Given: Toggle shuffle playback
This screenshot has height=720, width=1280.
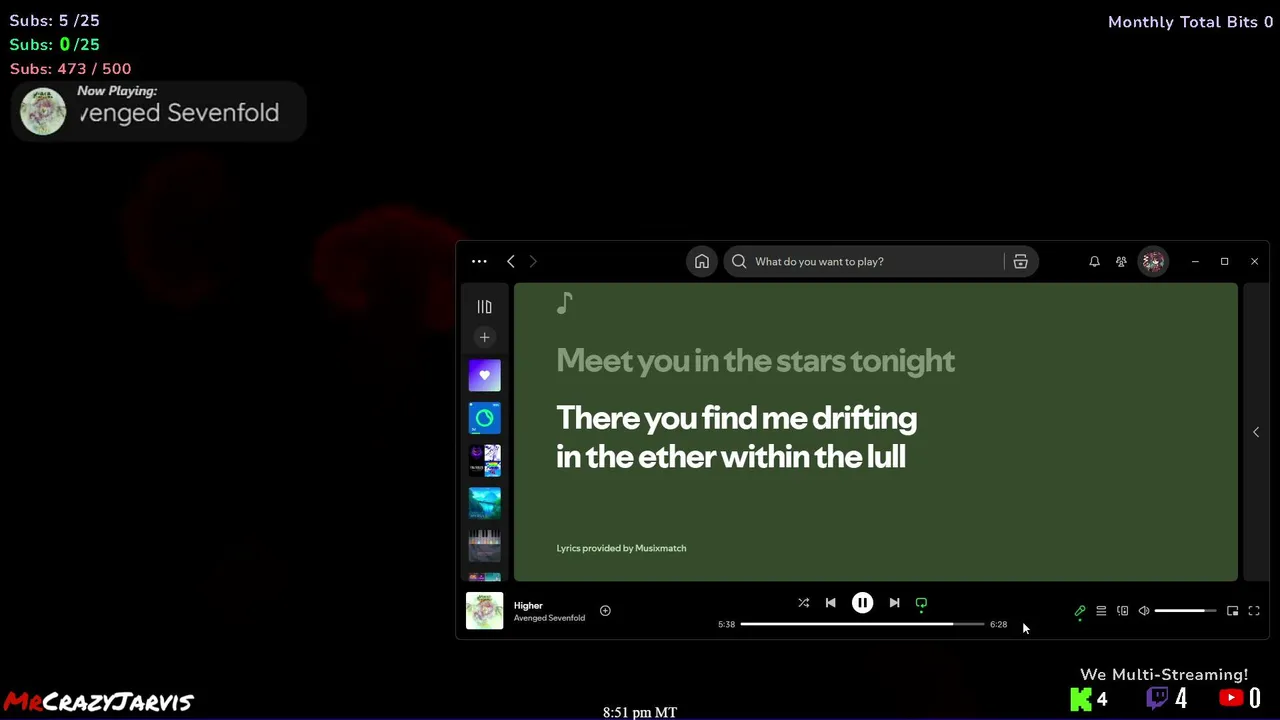Looking at the screenshot, I should pyautogui.click(x=803, y=603).
